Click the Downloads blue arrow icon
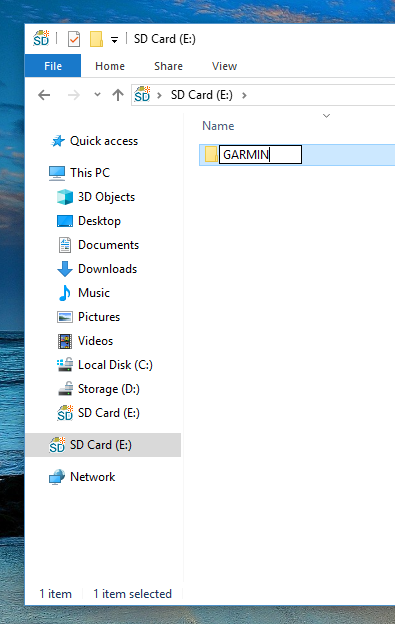Image resolution: width=395 pixels, height=624 pixels. tap(65, 269)
